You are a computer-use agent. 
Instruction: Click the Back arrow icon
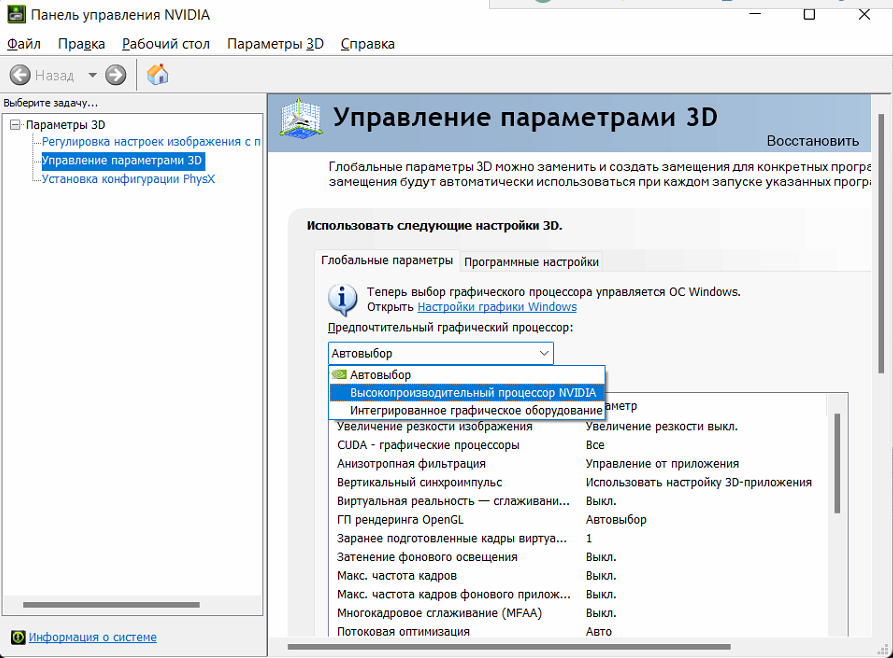[20, 75]
